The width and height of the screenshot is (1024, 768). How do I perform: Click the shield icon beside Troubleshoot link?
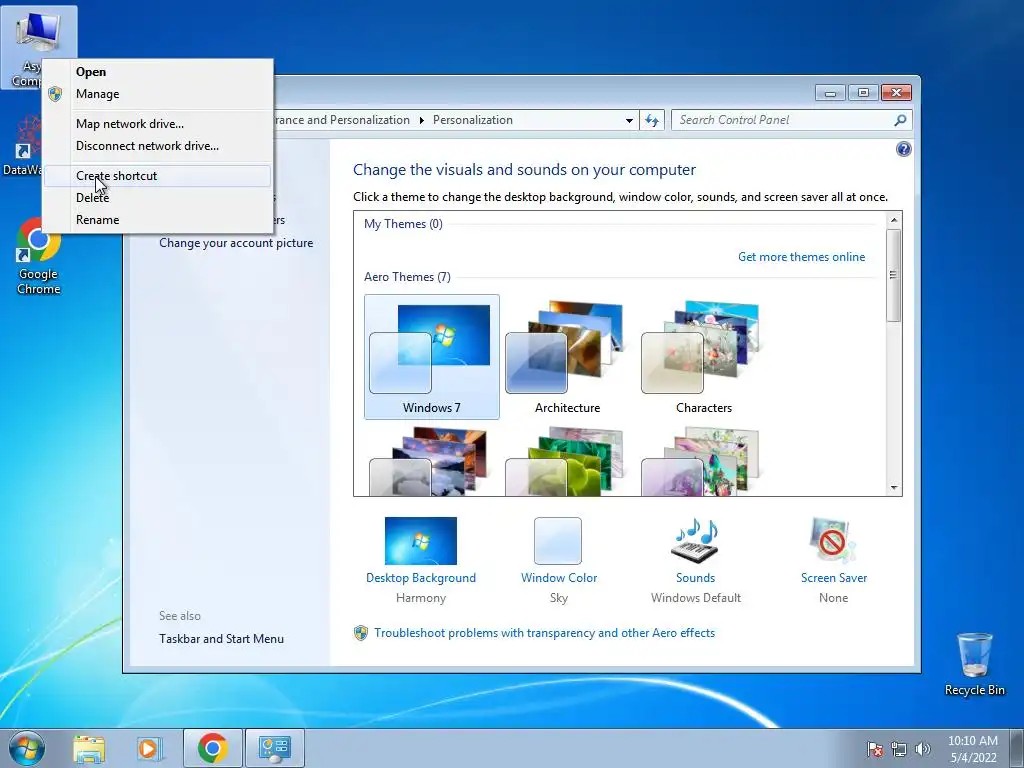point(360,633)
